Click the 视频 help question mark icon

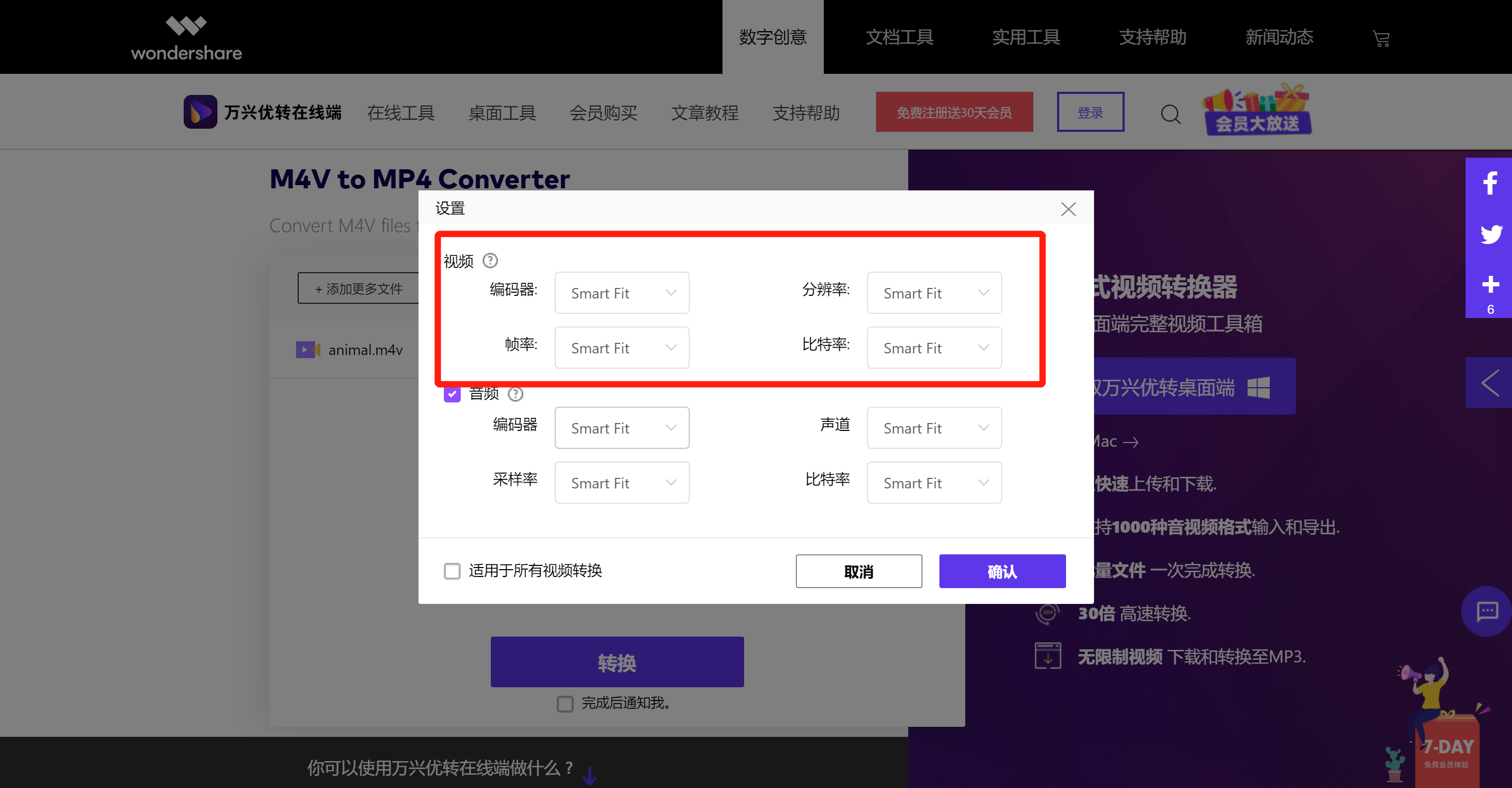click(491, 261)
